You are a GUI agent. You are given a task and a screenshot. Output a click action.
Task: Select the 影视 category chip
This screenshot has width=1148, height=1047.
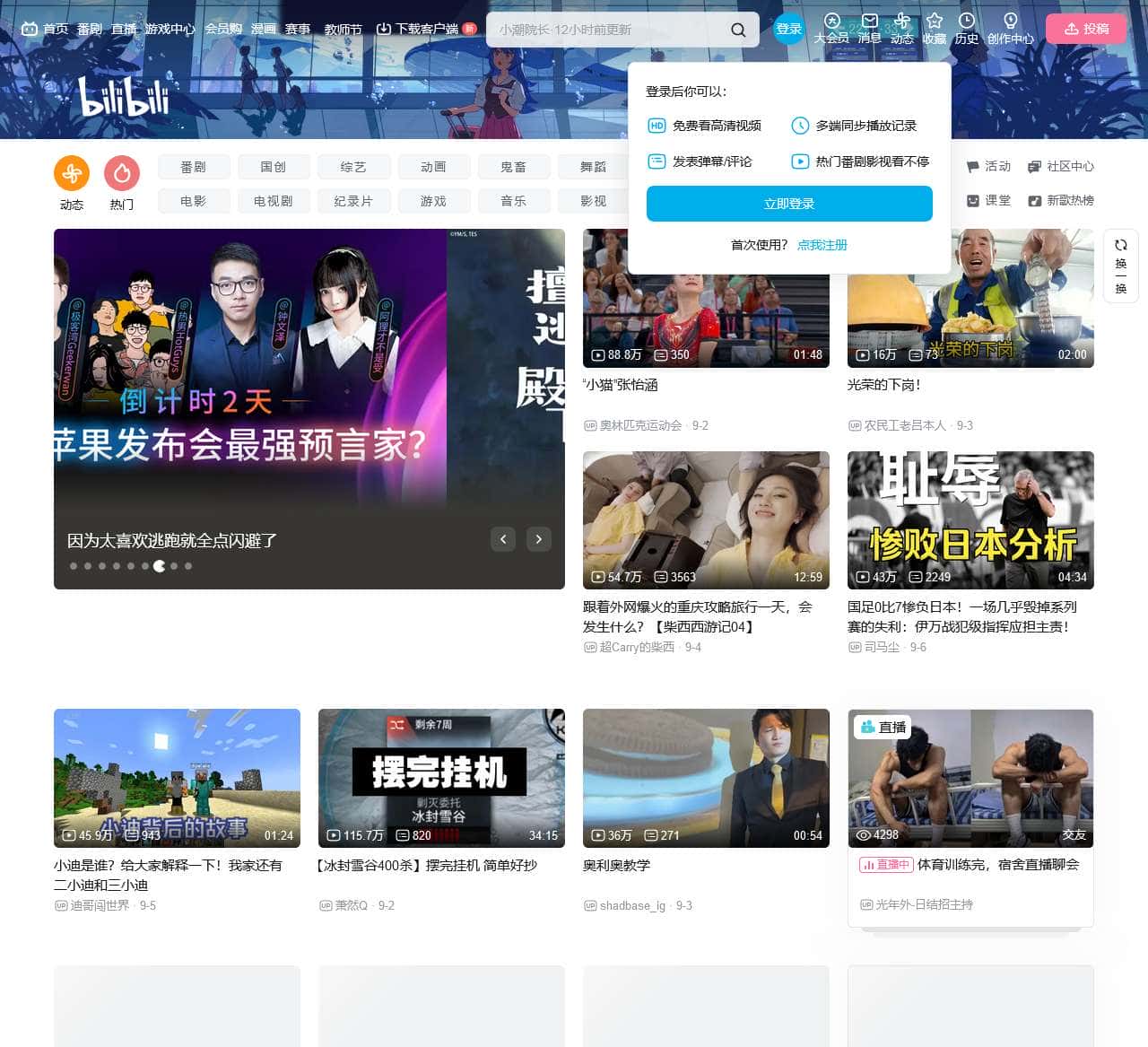click(593, 201)
